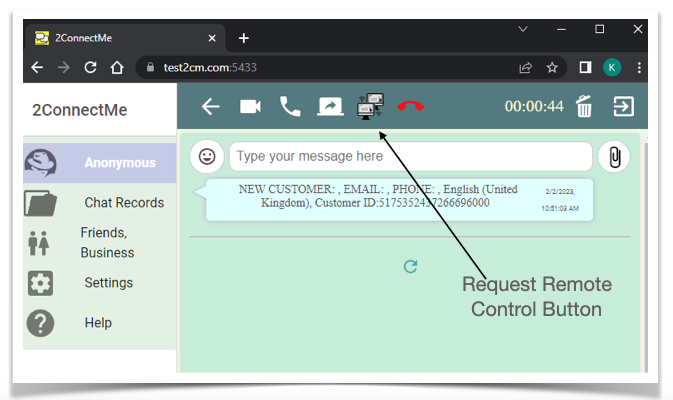Viewport: 673px width, 400px height.
Task: Click the 00:00:44 call timer
Action: click(534, 106)
